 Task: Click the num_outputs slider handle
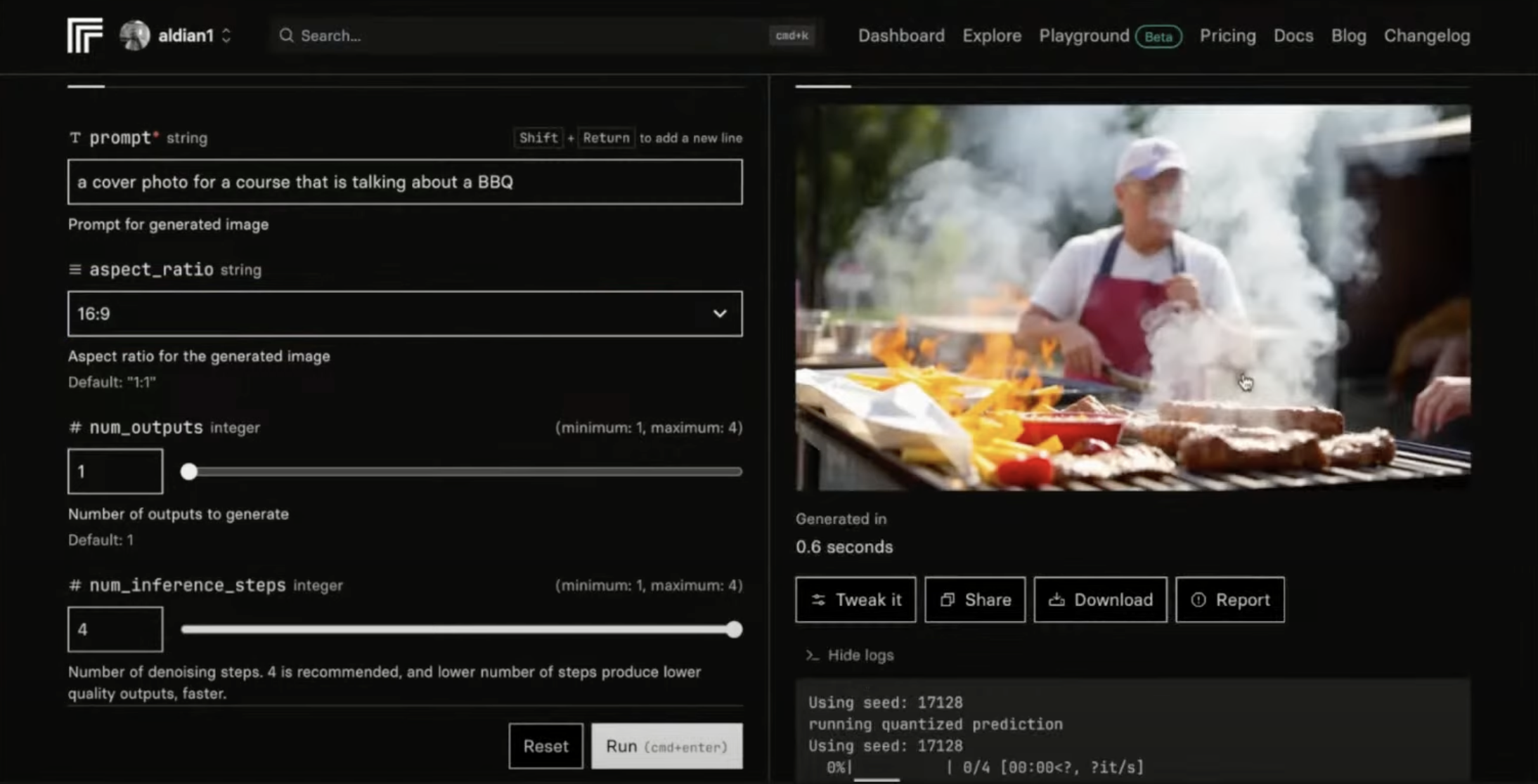(188, 471)
